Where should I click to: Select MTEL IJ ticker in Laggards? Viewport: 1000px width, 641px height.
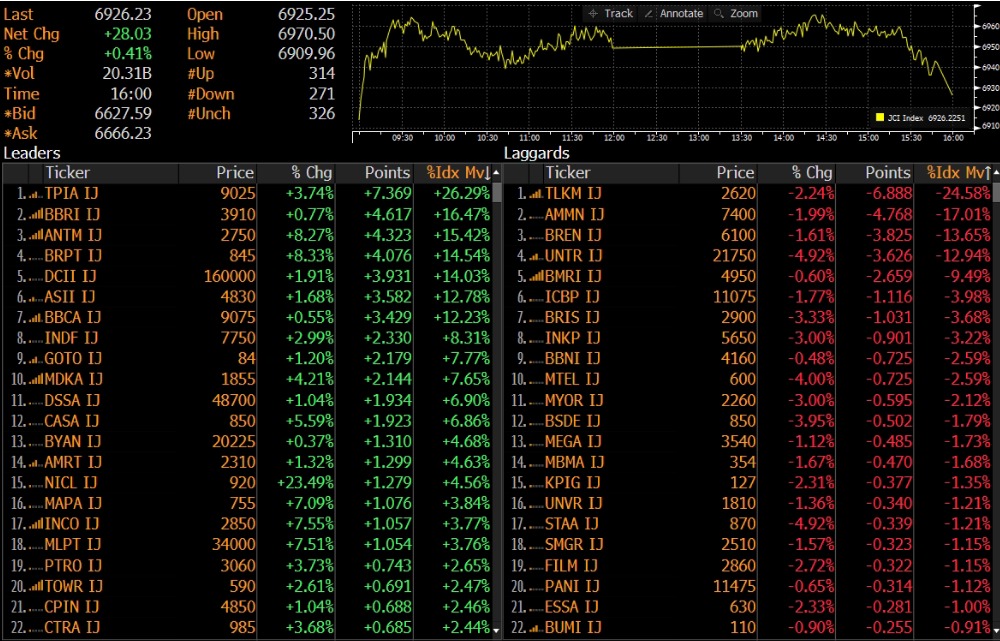point(572,379)
